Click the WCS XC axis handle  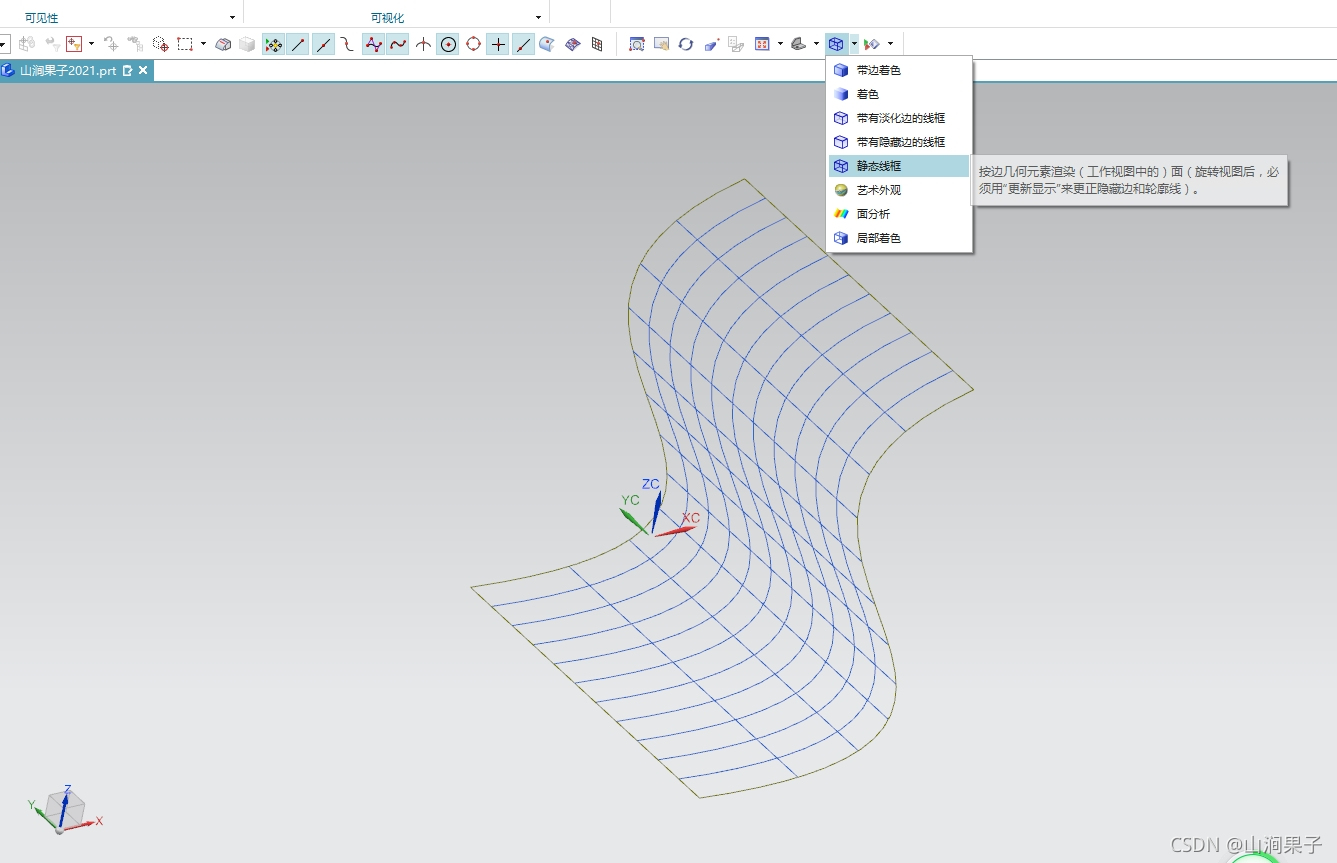[675, 530]
